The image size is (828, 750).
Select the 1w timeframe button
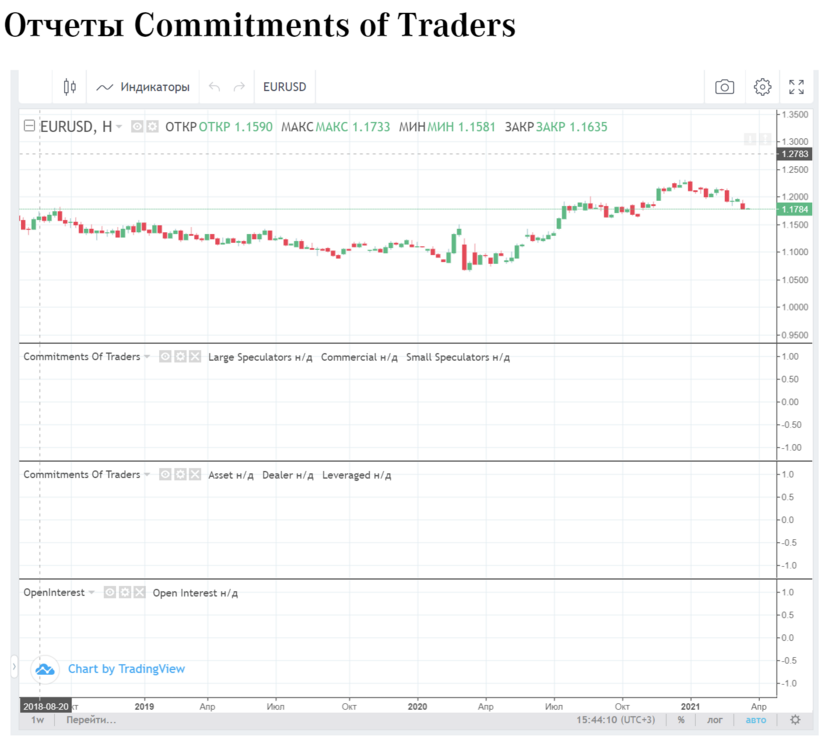click(37, 720)
